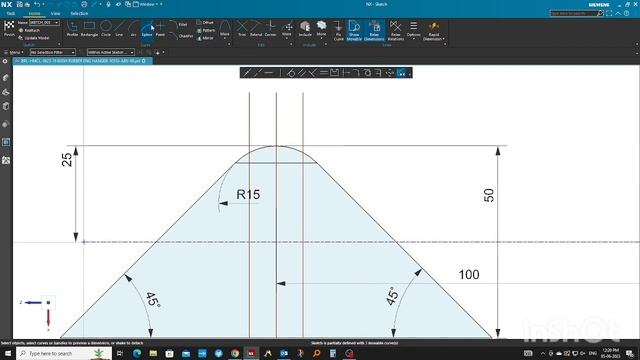Open More edit tools dropdown with move icon
The image size is (640, 360).
(287, 31)
